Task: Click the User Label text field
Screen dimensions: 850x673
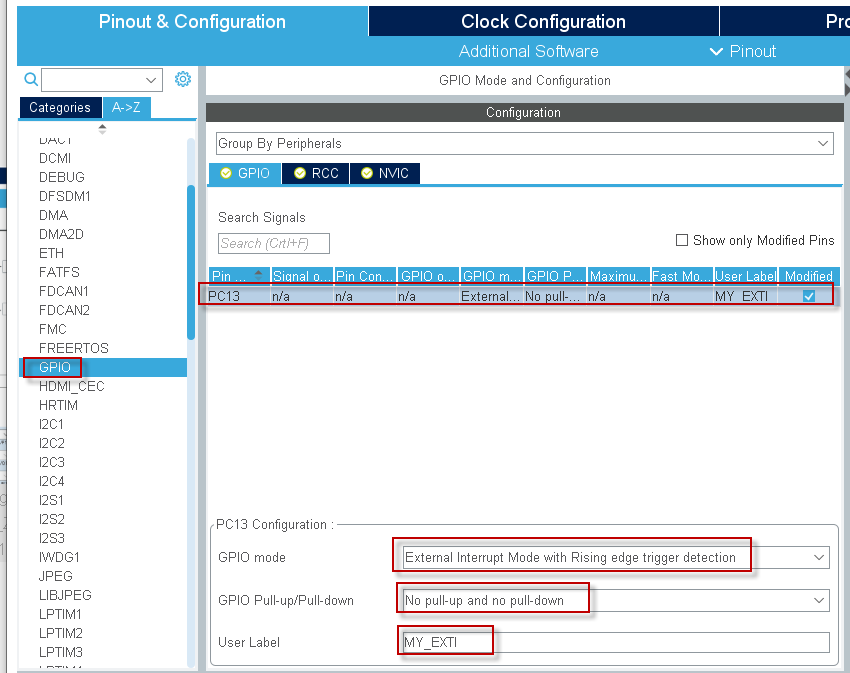Action: point(616,643)
